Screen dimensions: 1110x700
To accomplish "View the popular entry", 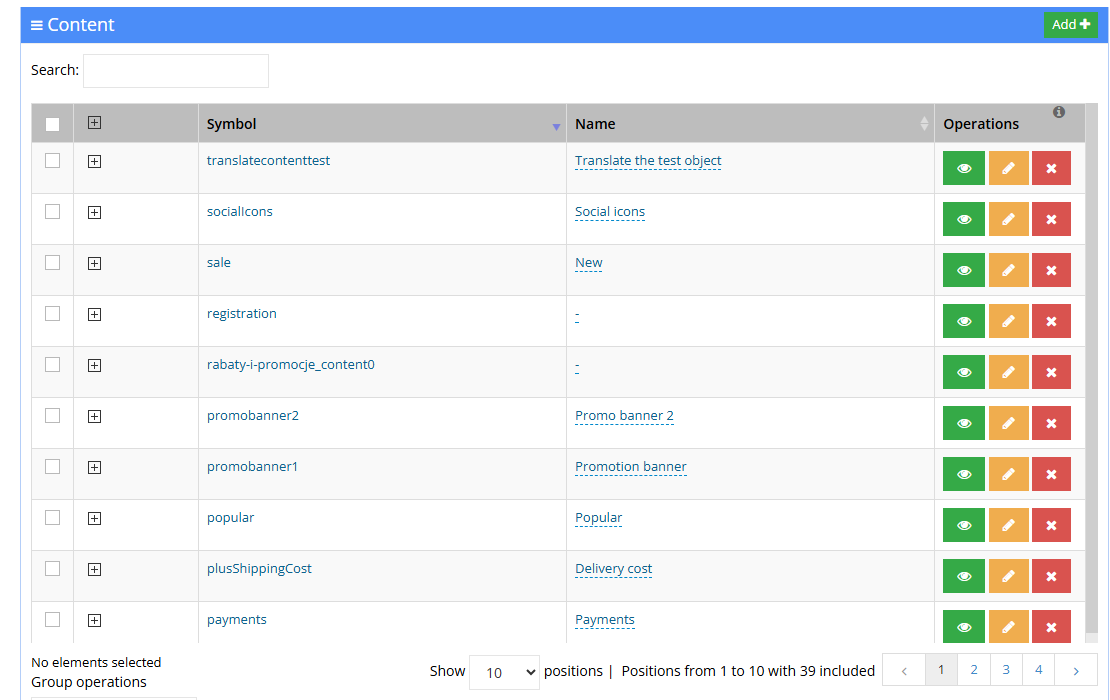I will (x=963, y=525).
